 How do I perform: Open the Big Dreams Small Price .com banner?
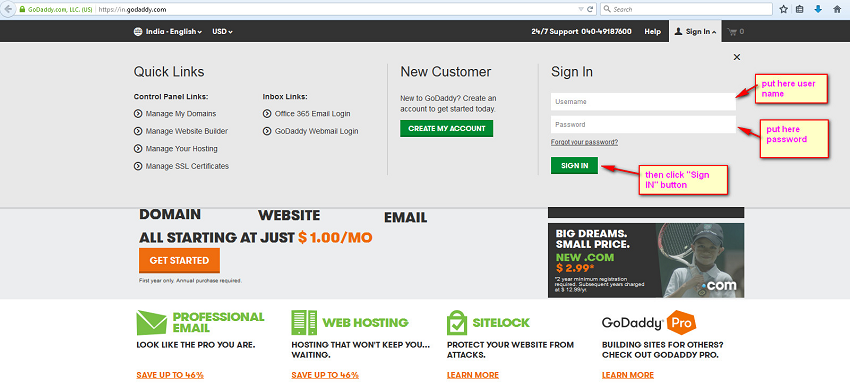646,260
